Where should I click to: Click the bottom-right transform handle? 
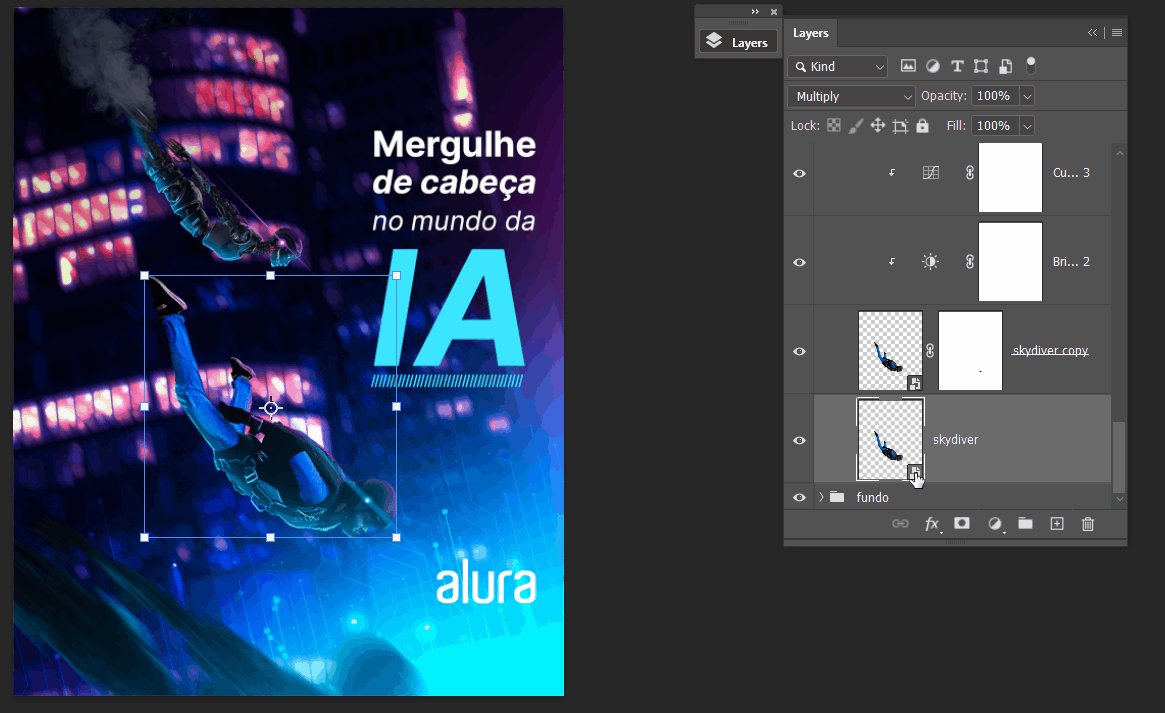pyautogui.click(x=396, y=537)
